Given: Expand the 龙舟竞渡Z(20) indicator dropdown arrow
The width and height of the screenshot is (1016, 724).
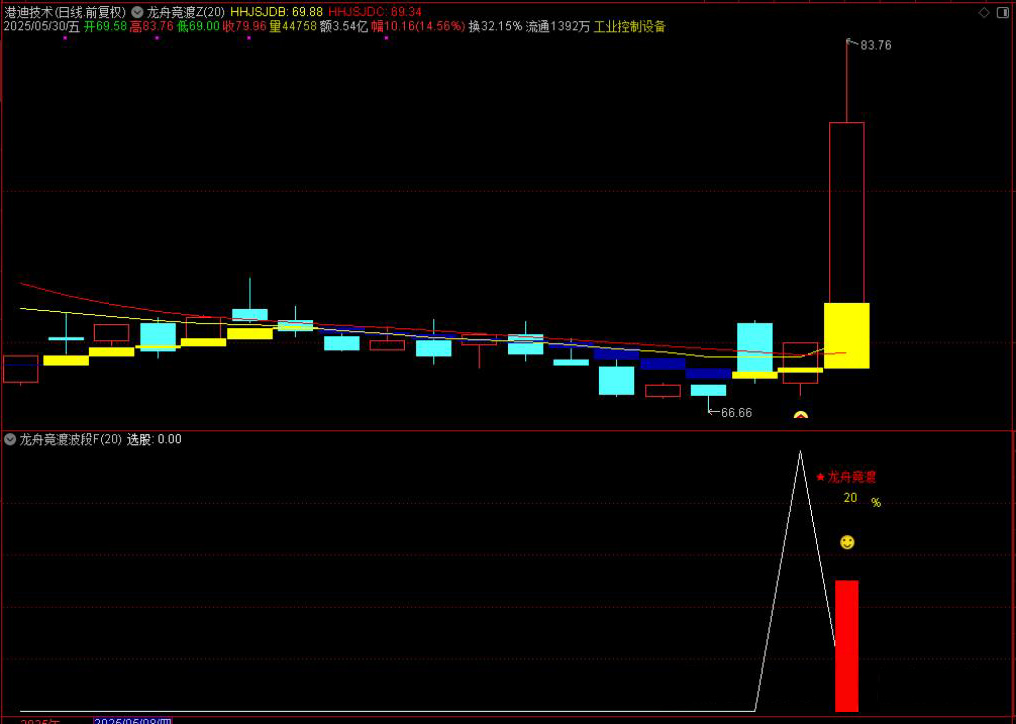Looking at the screenshot, I should coord(137,12).
